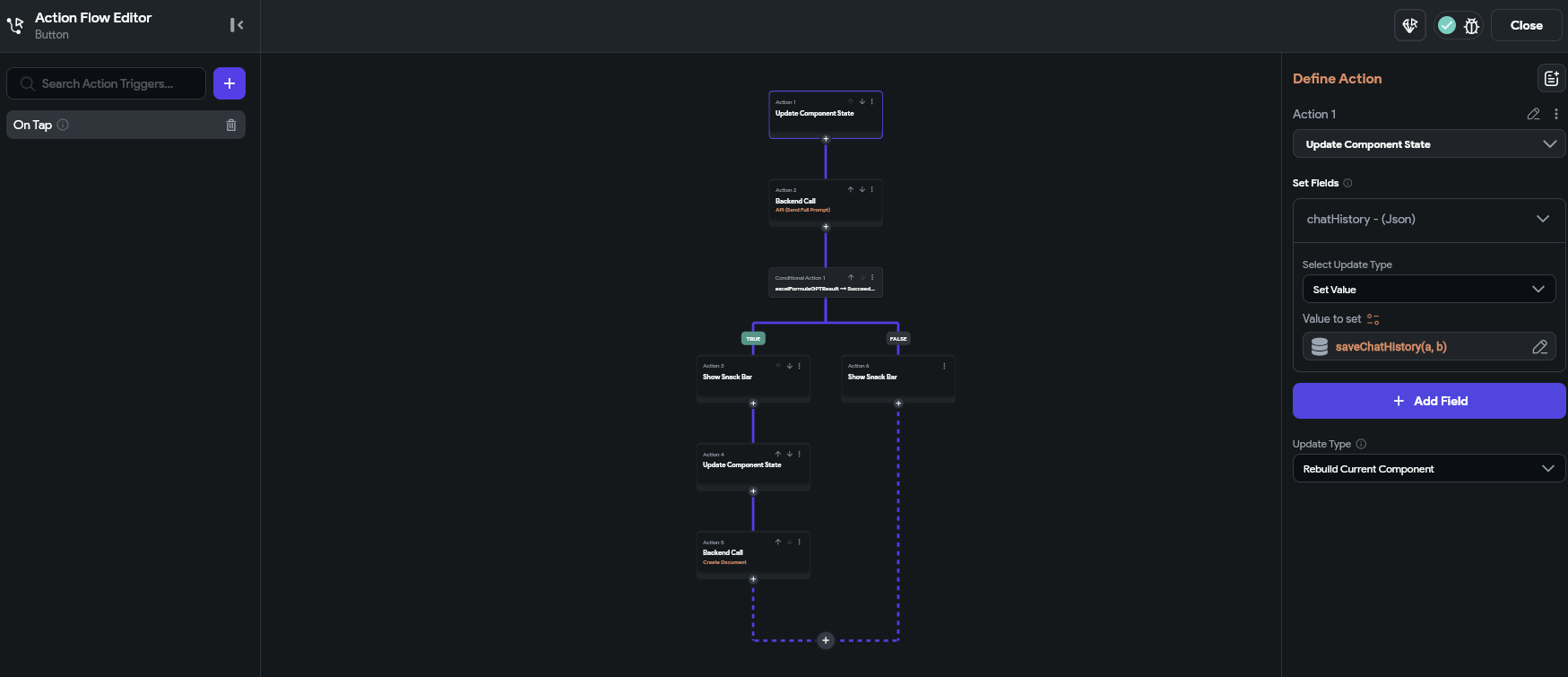
Task: Open Action 5 node three-dot menu
Action: (799, 542)
